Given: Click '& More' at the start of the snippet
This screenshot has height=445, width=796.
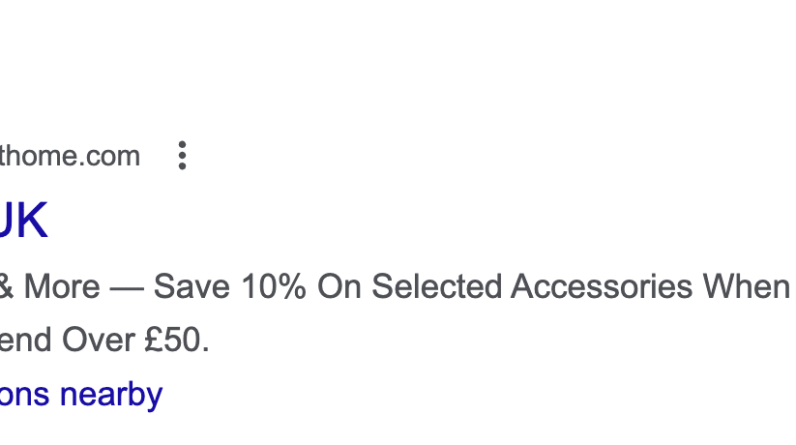Looking at the screenshot, I should [x=50, y=288].
